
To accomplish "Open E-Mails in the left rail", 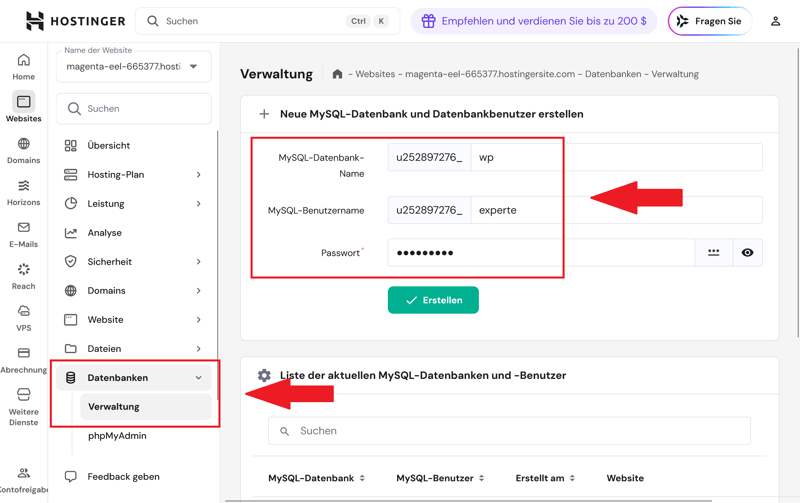I will tap(23, 234).
